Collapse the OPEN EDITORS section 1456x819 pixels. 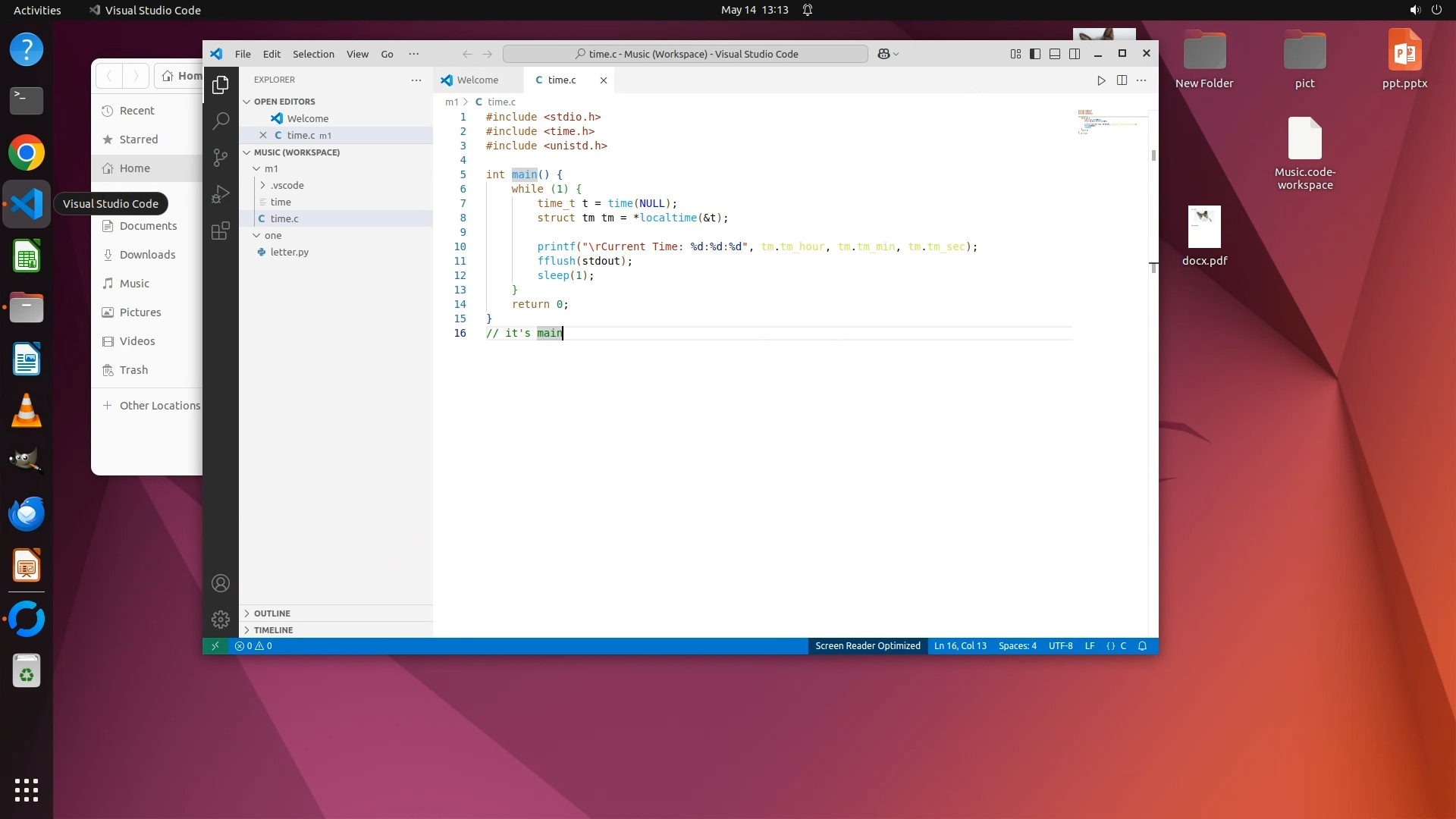[x=284, y=102]
